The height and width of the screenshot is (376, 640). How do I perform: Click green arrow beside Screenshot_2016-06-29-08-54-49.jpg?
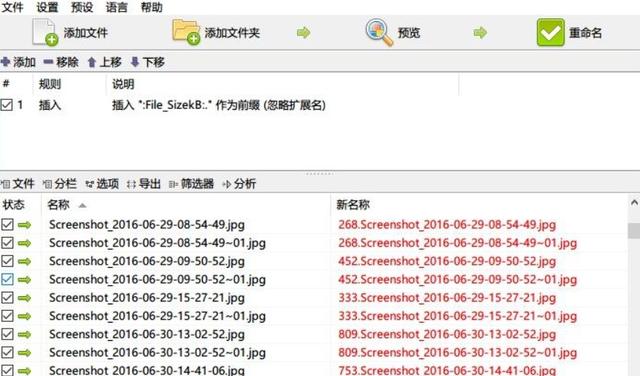coord(24,225)
